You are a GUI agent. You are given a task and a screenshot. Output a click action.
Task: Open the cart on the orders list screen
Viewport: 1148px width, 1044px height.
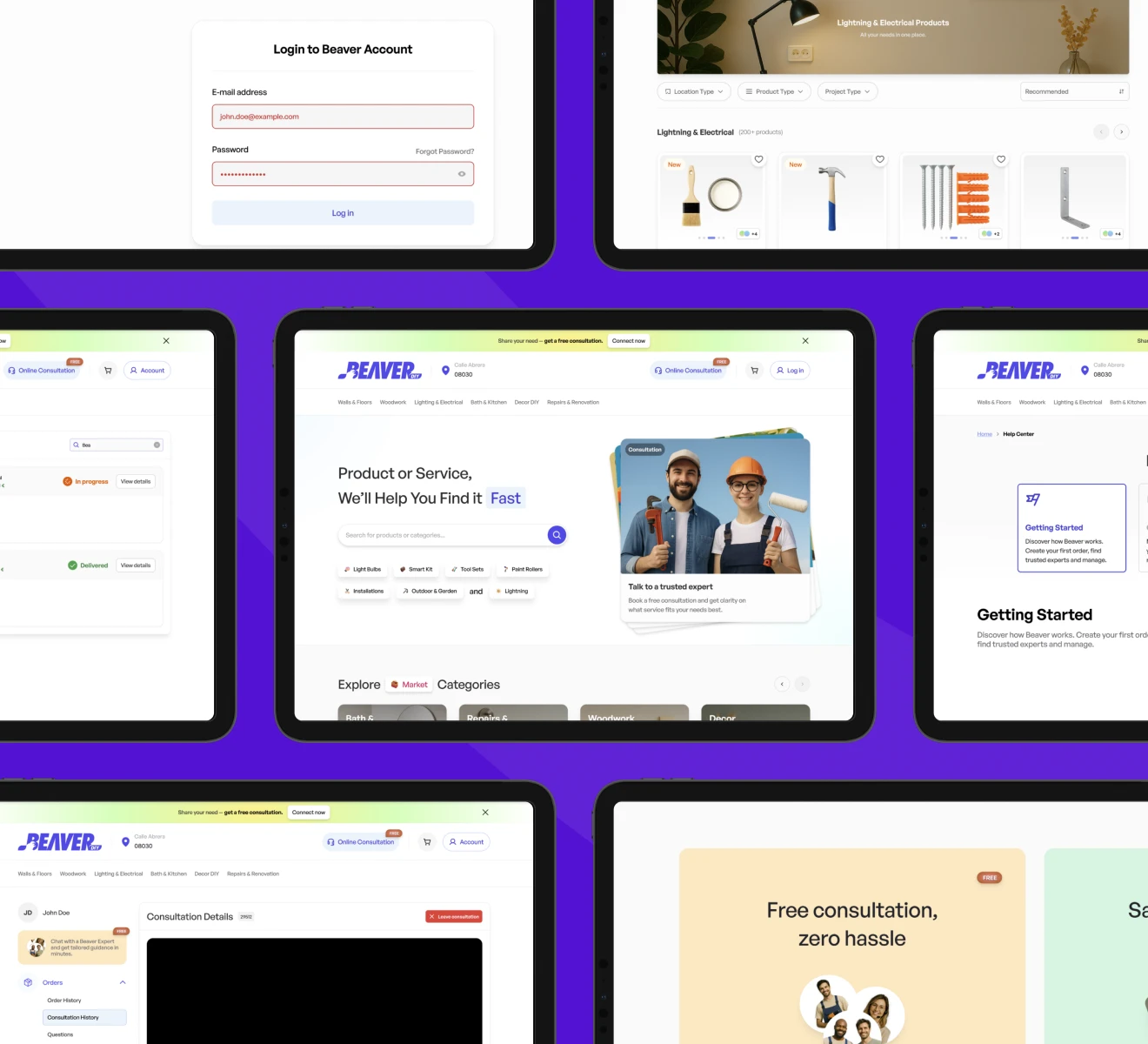pyautogui.click(x=108, y=371)
